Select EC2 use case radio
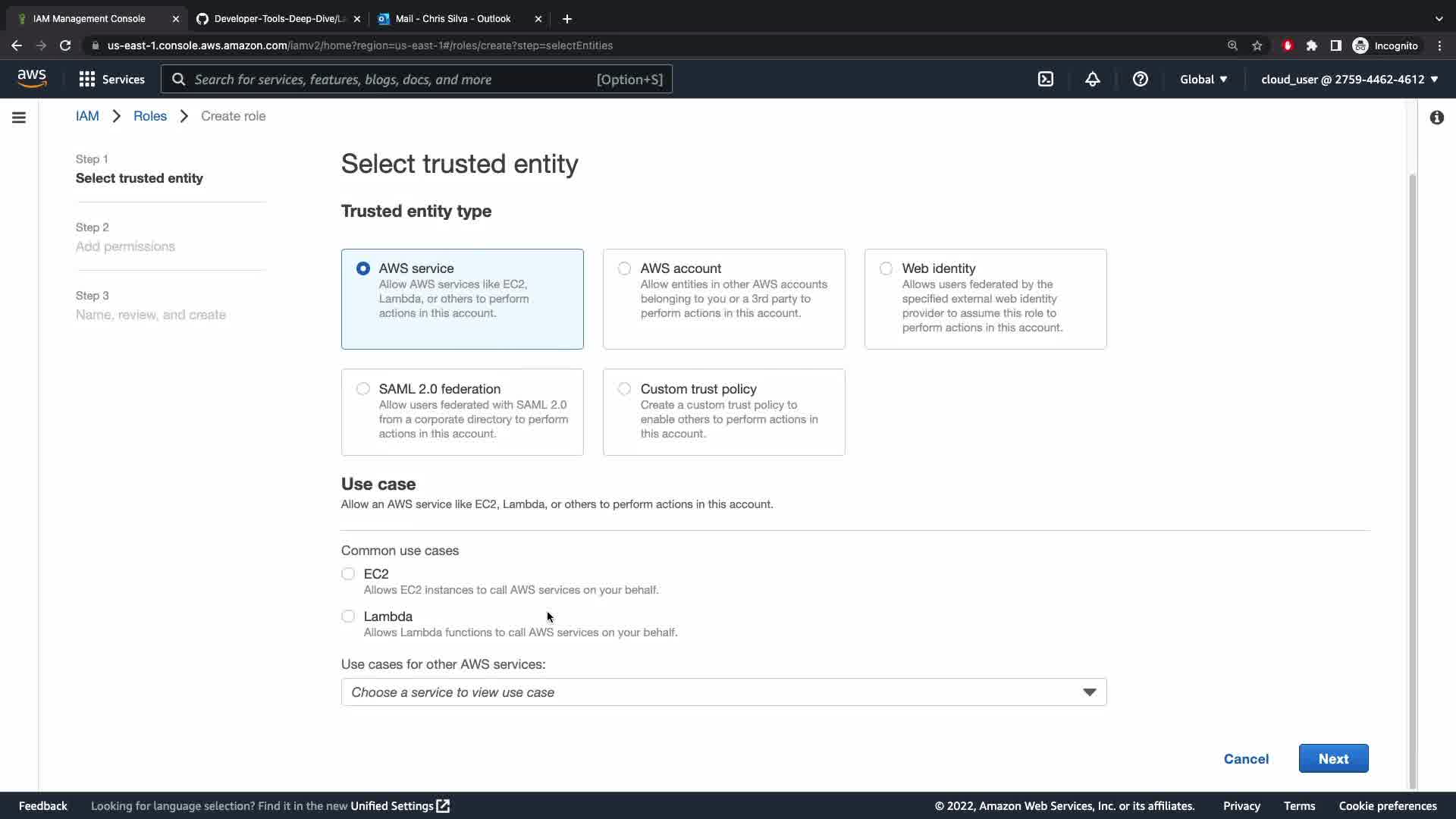 click(x=348, y=574)
